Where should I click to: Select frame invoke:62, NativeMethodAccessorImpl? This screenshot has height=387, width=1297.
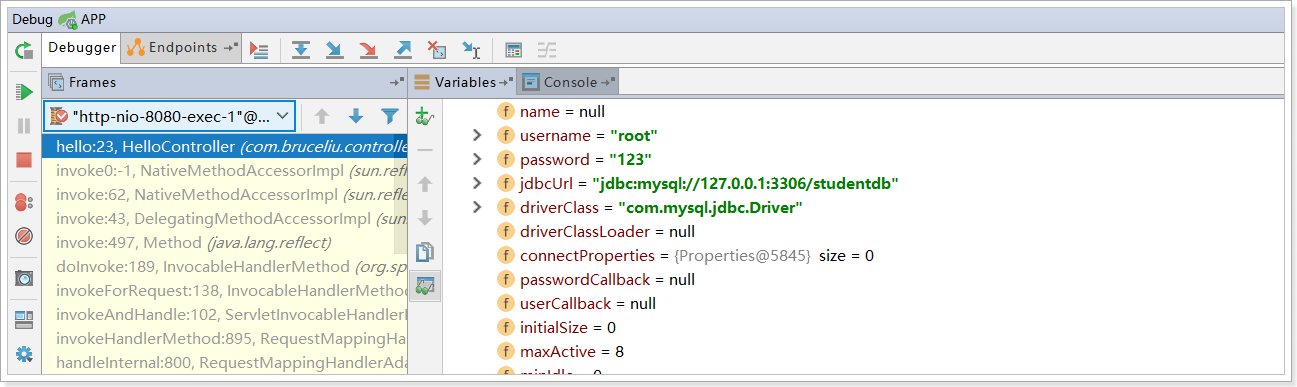click(225, 195)
